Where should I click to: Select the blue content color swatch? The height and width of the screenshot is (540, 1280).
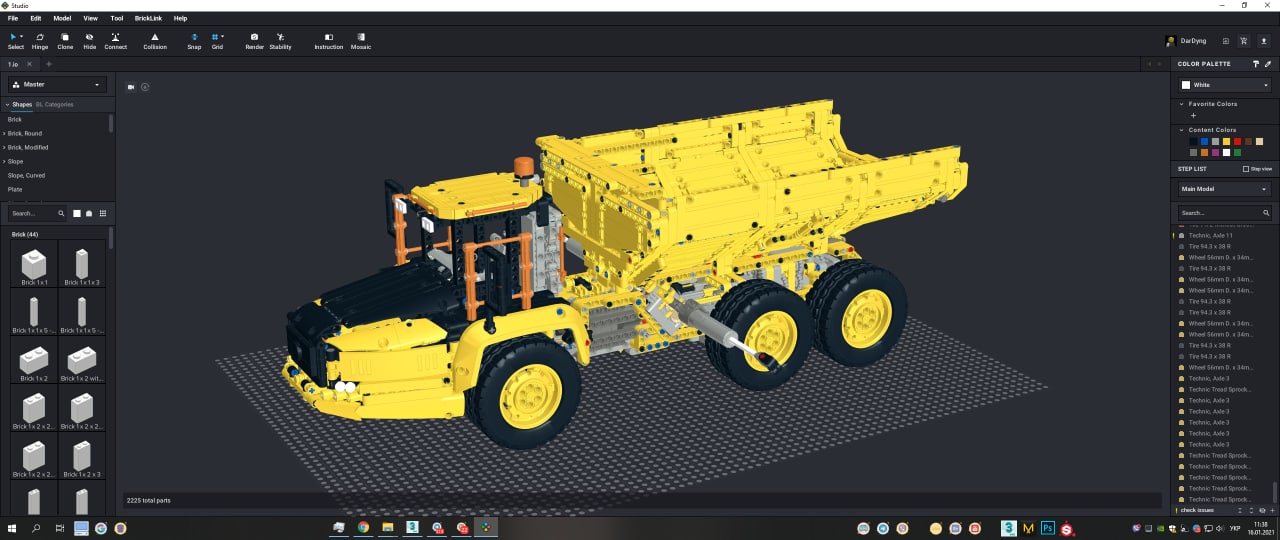(x=1204, y=142)
